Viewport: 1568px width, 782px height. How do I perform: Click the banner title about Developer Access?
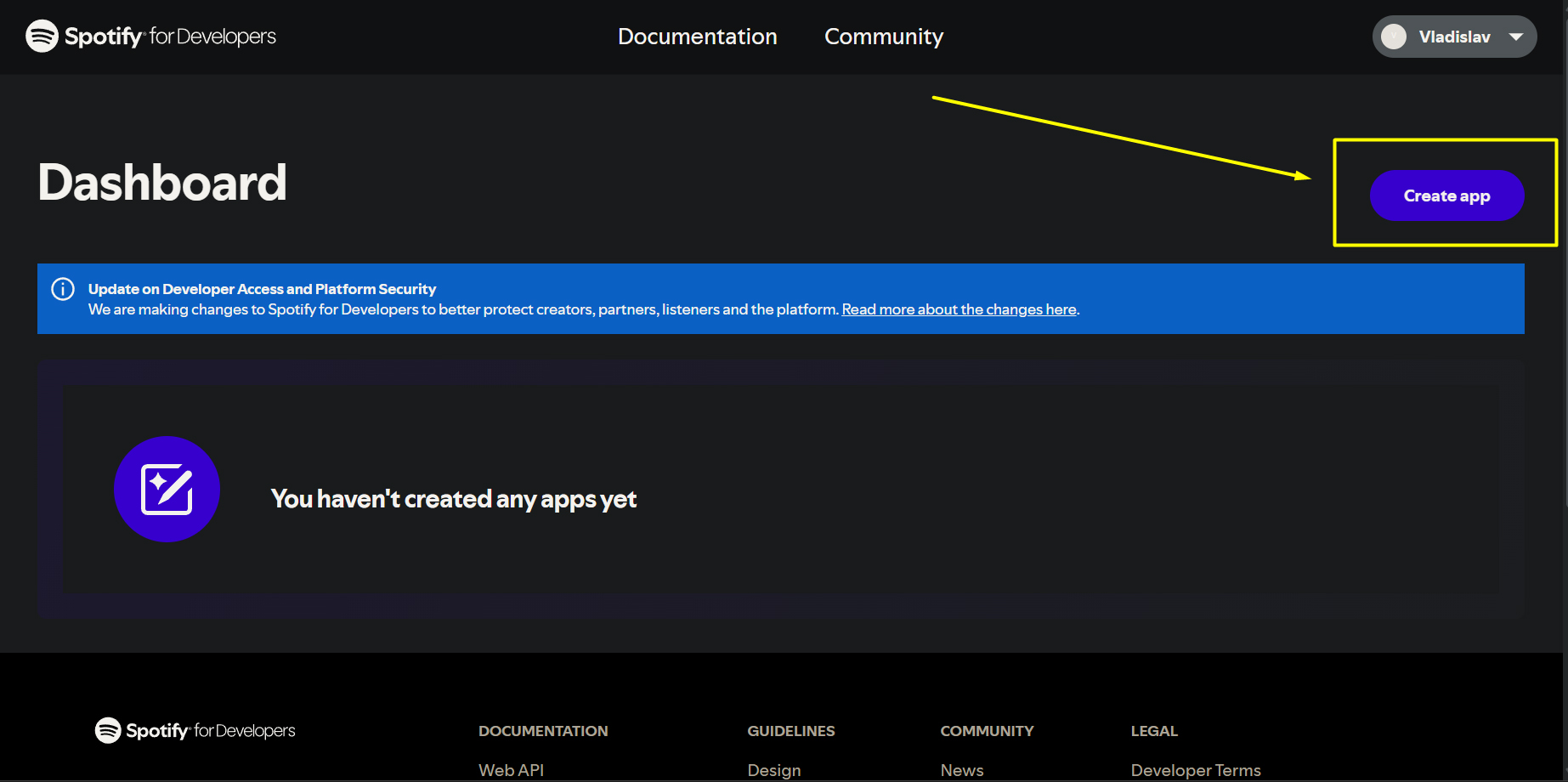(x=262, y=289)
